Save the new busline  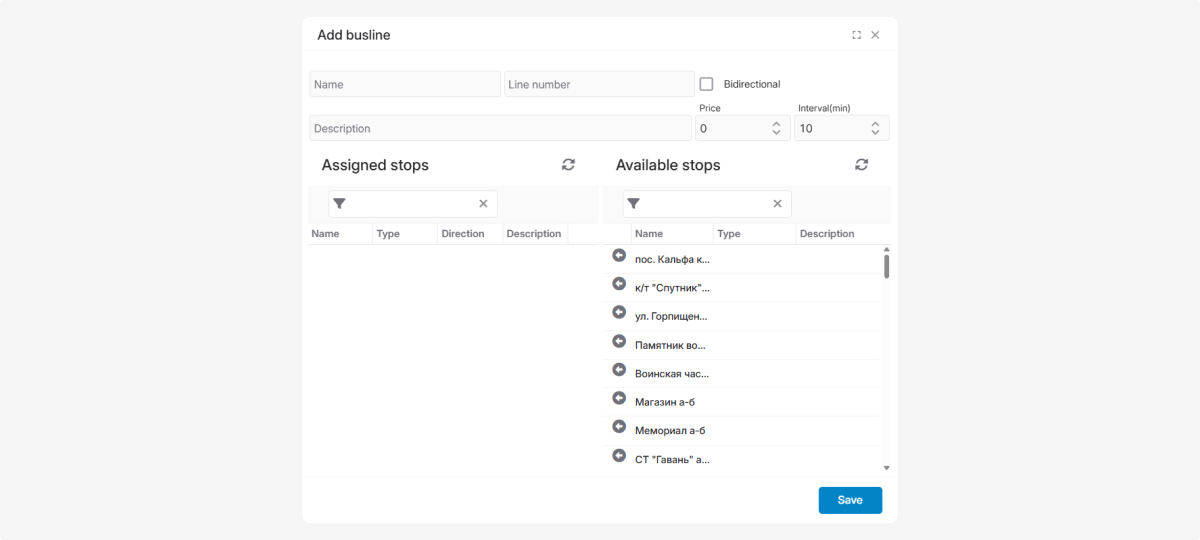click(849, 500)
